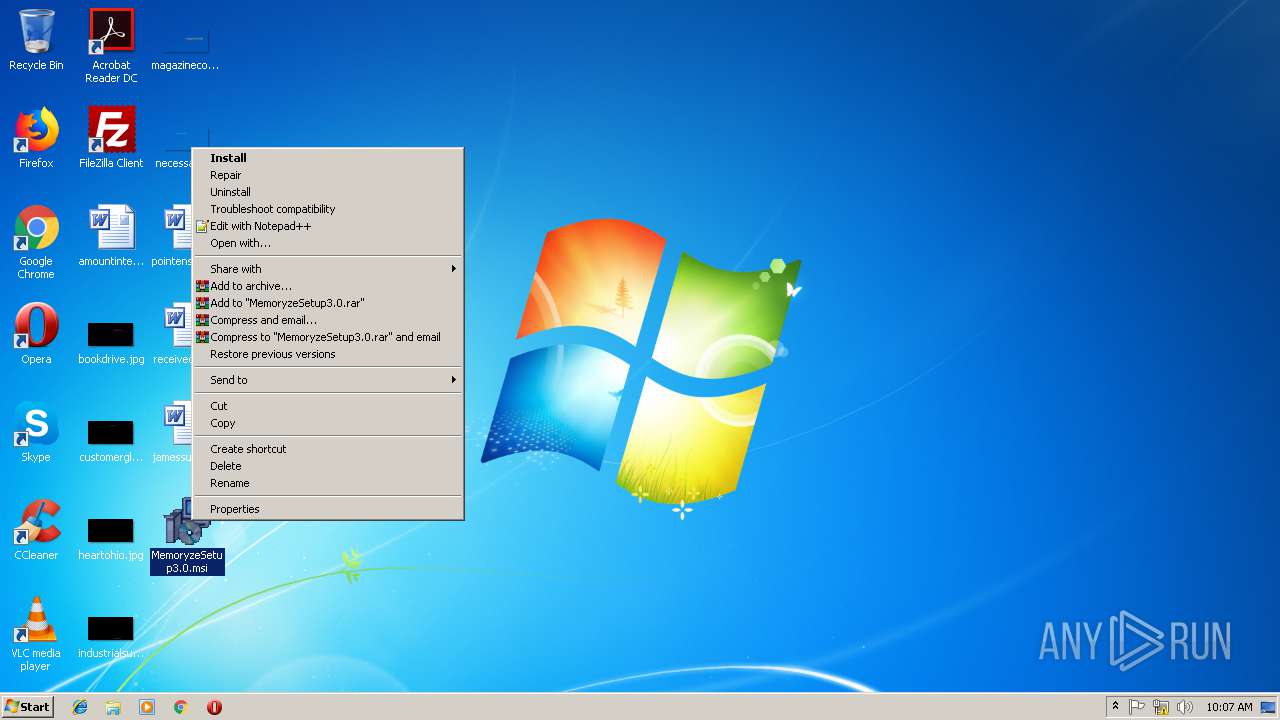Expand the Share with submenu
1280x720 pixels.
[328, 269]
